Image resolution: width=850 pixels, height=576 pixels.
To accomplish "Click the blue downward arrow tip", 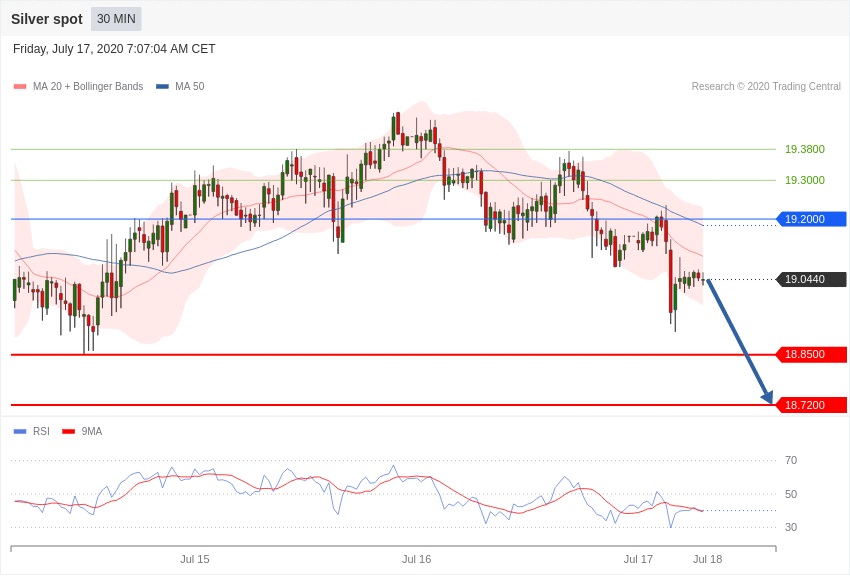I will click(769, 400).
